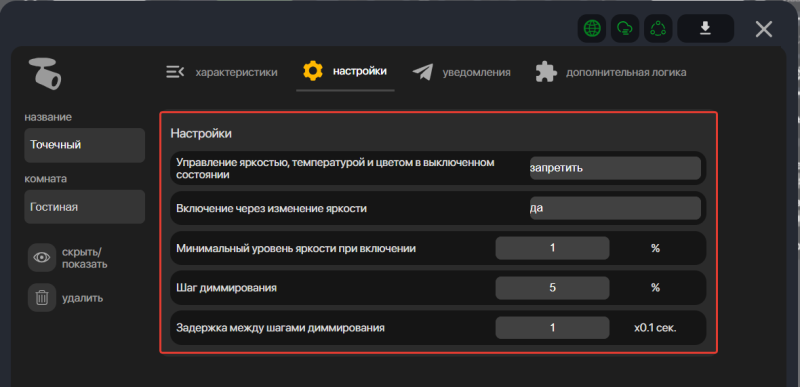Screen dimensions: 800x387
Task: Click the Задержка между шагами диммирования label
Action: tap(280, 328)
